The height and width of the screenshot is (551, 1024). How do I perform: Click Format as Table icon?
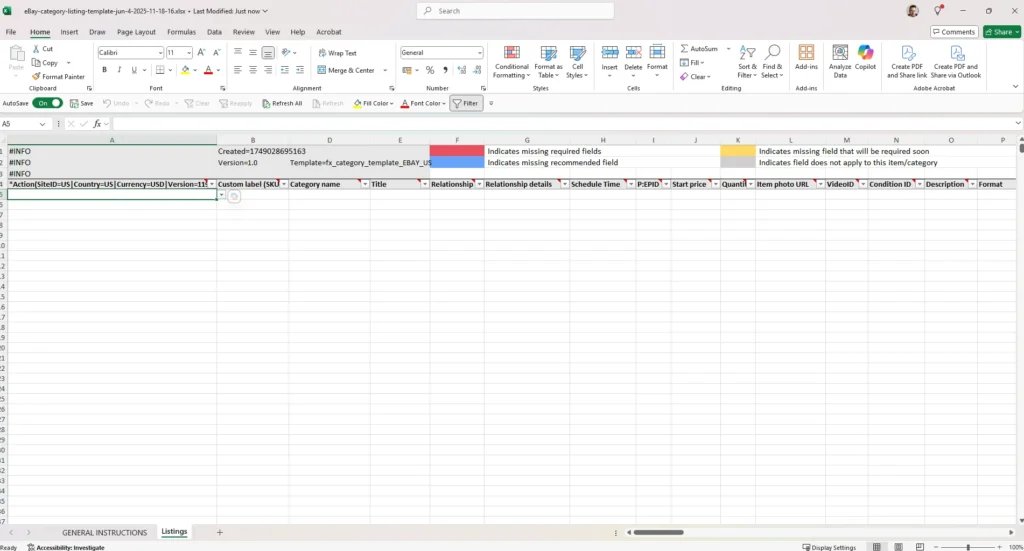tap(548, 62)
